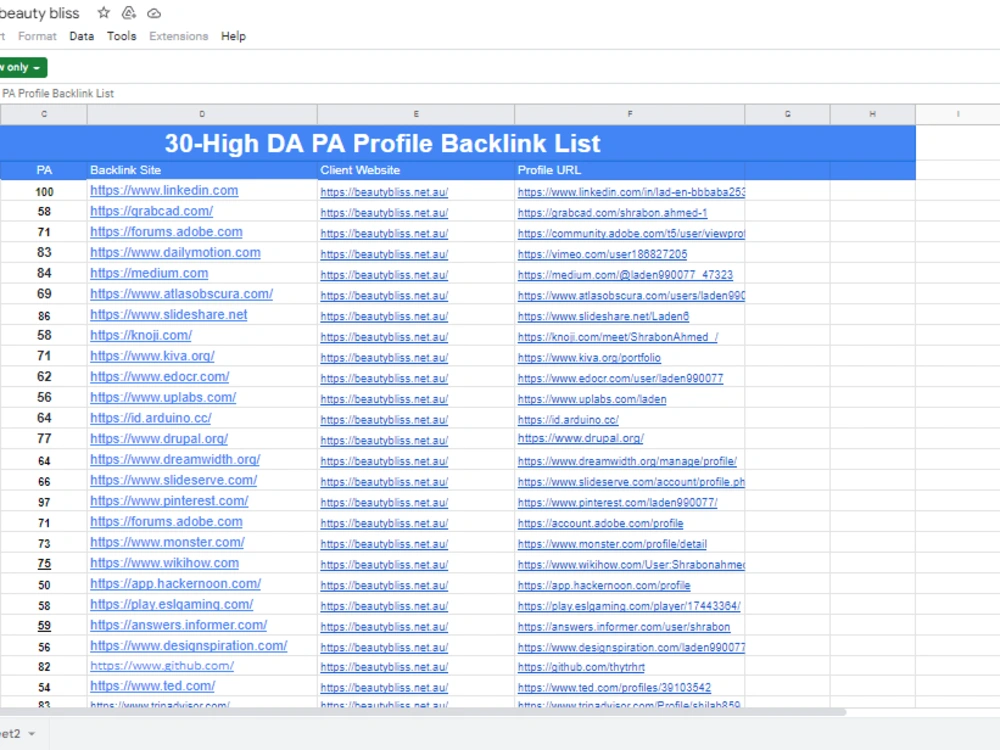Select PA value 97 cell
This screenshot has width=1000, height=750.
point(44,502)
